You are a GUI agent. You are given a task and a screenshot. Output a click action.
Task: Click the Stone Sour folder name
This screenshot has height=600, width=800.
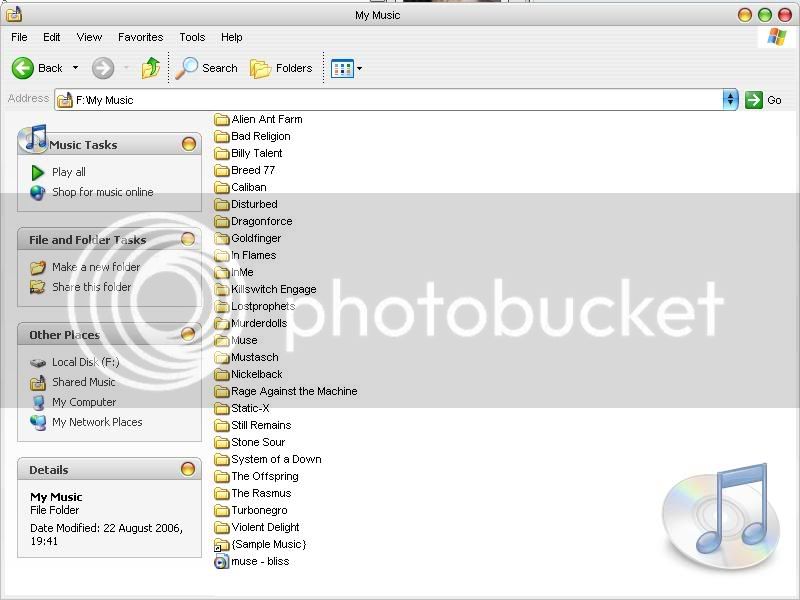(x=258, y=442)
